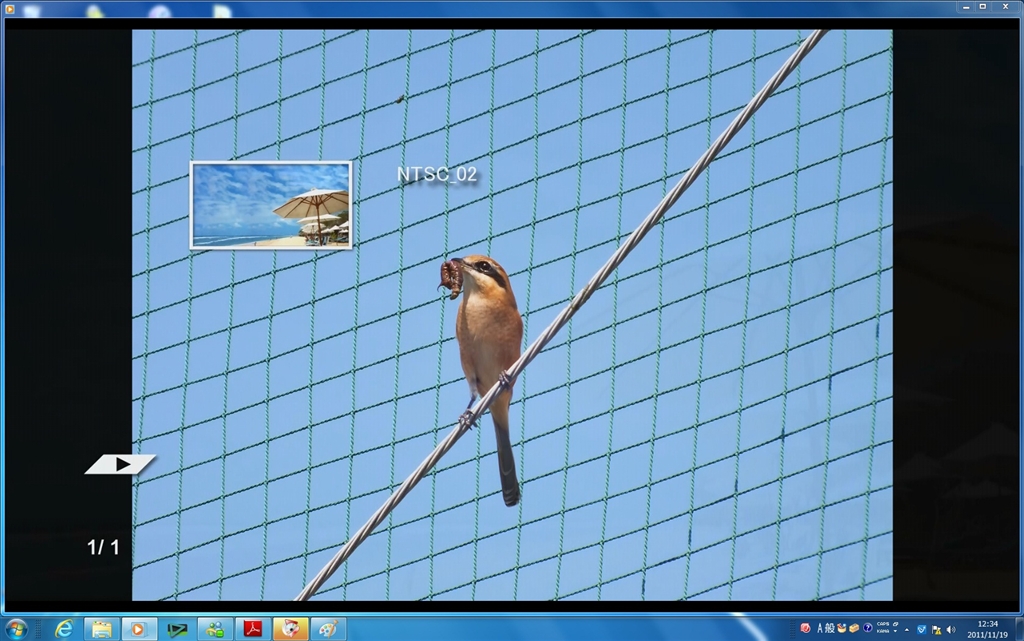Open Windows Live Messenger taskbar icon
This screenshot has width=1024, height=641.
[x=215, y=629]
